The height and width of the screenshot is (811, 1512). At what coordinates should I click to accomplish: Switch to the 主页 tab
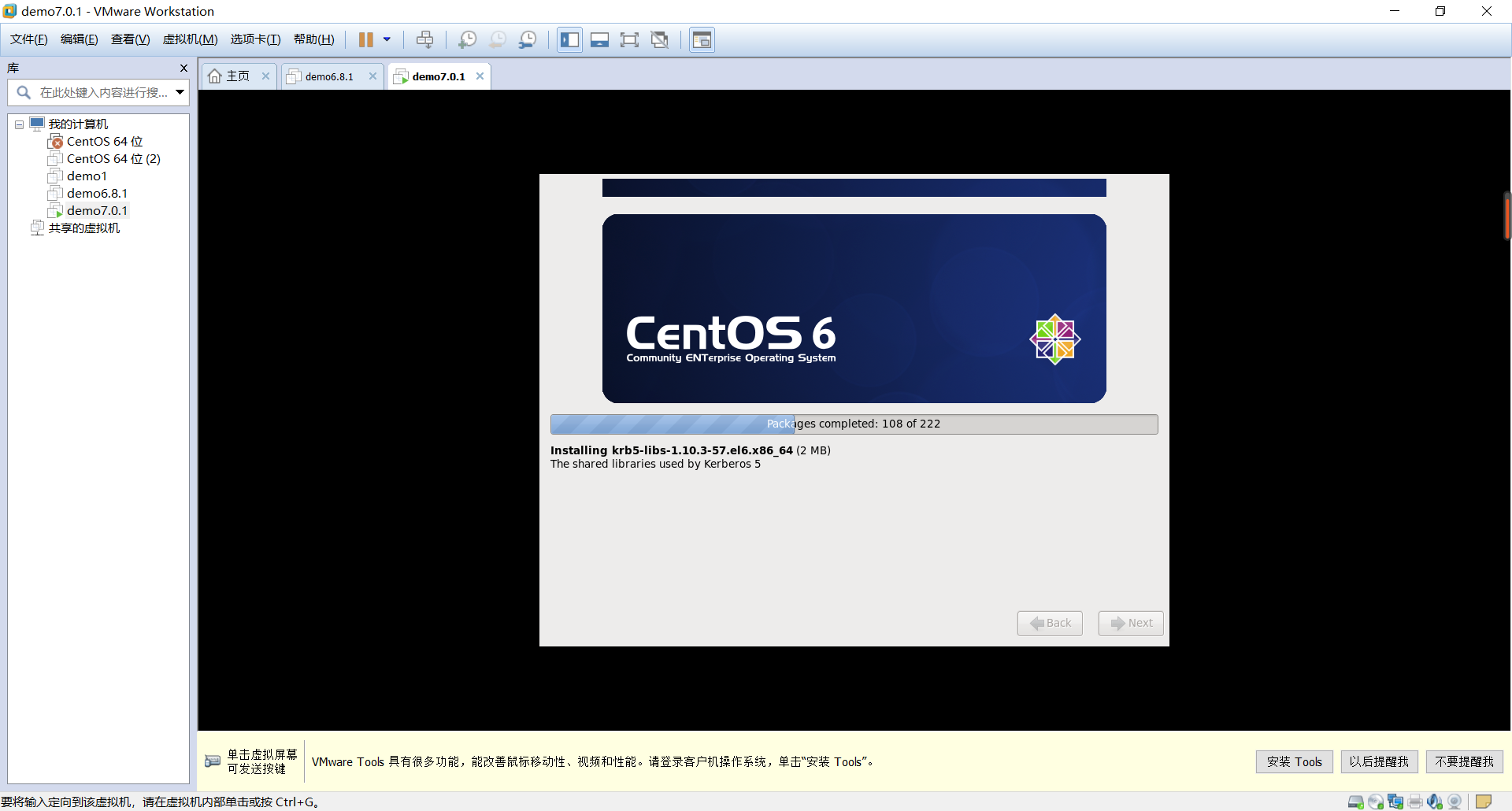[238, 76]
